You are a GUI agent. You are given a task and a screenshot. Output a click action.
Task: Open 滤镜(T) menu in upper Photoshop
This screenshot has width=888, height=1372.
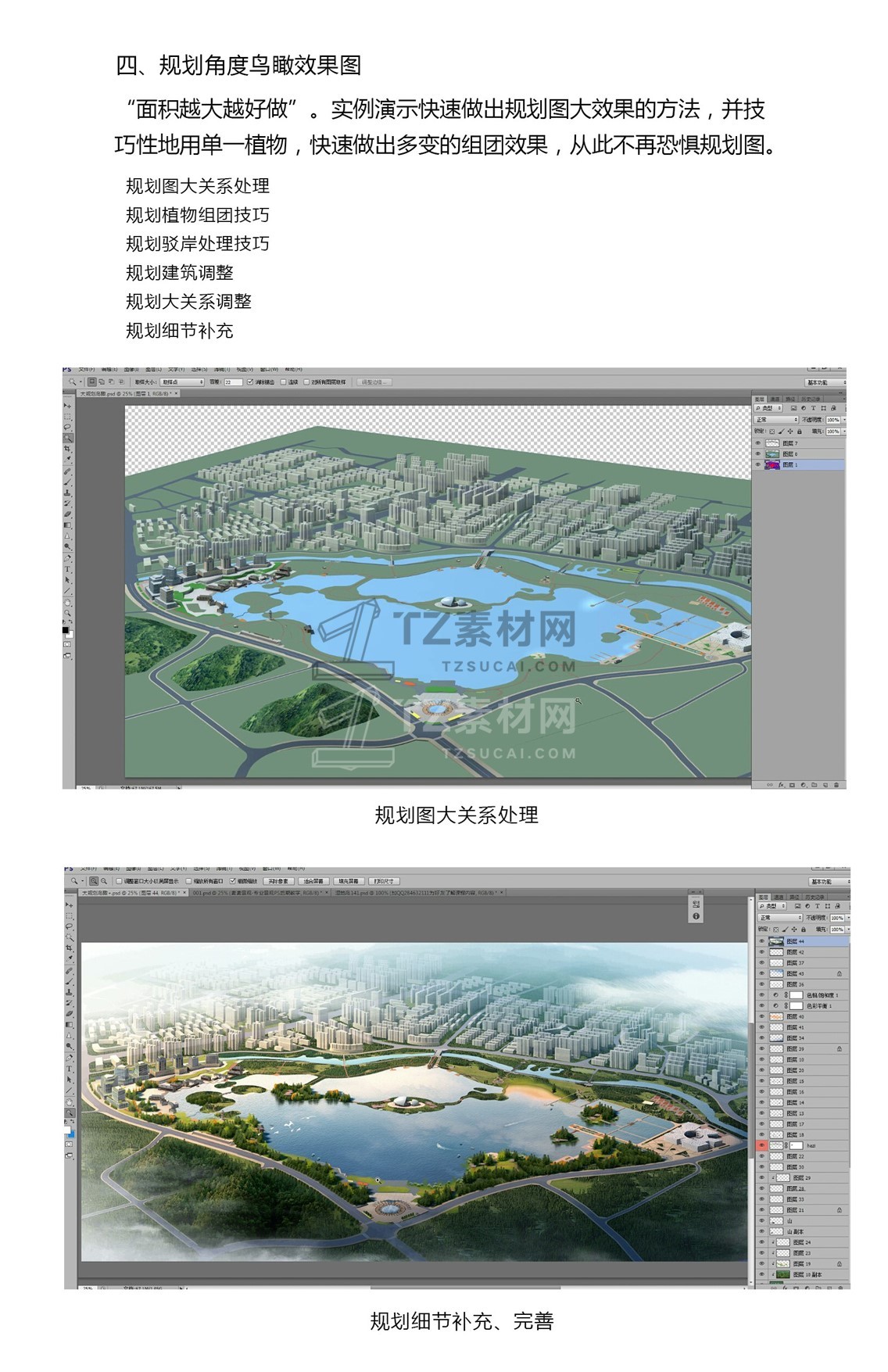click(223, 369)
